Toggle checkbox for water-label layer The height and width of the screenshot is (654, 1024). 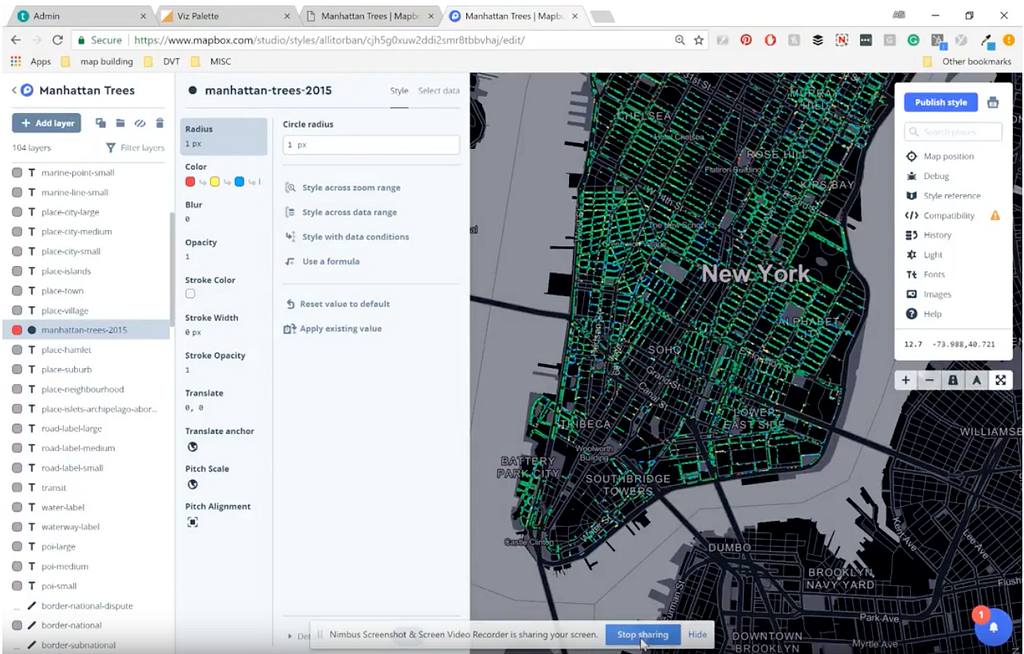(17, 507)
